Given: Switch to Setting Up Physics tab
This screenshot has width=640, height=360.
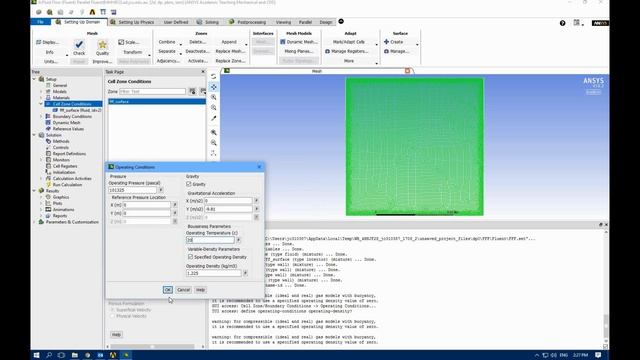Looking at the screenshot, I should (133, 22).
